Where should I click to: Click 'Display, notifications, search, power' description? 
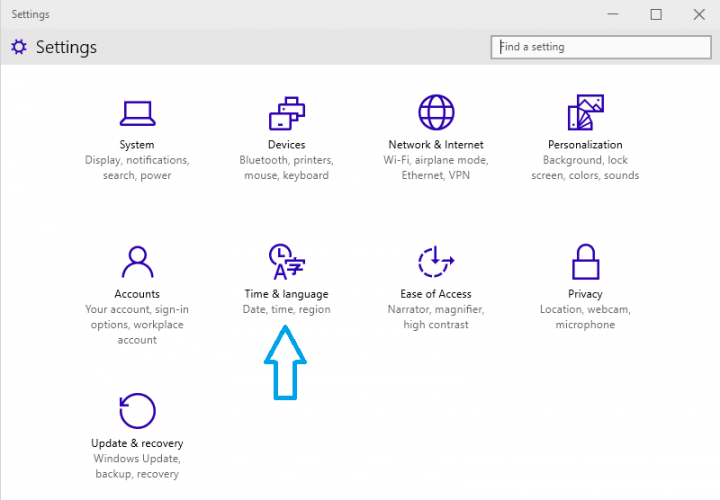[x=137, y=168]
